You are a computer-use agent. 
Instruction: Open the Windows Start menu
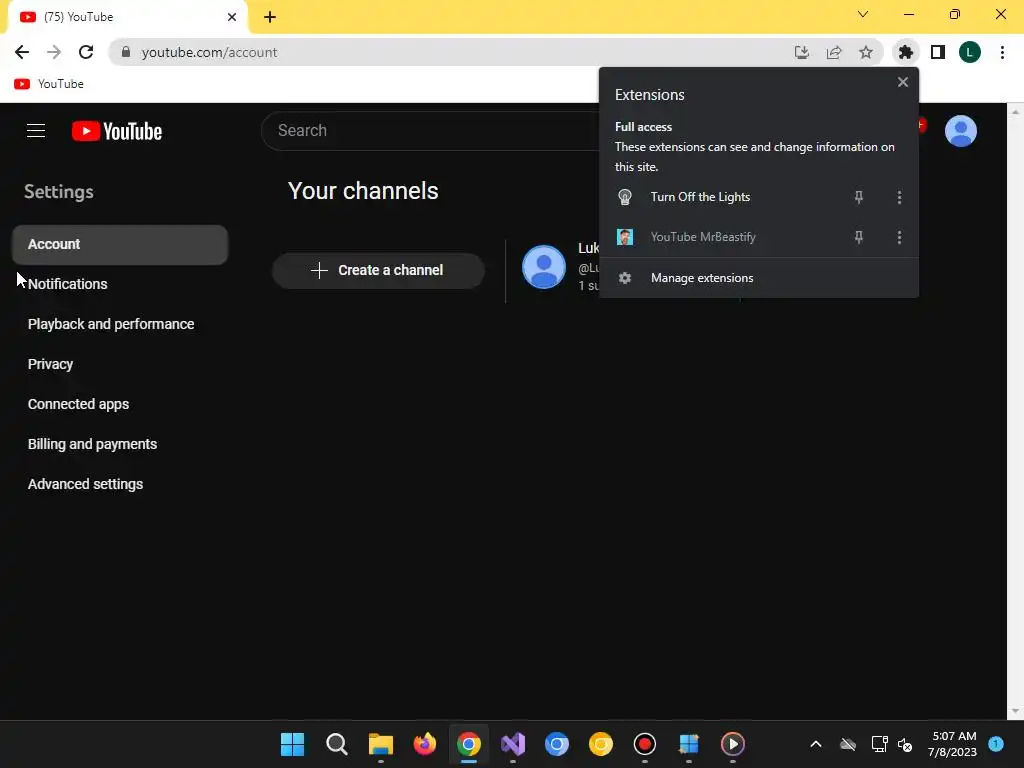pos(293,744)
